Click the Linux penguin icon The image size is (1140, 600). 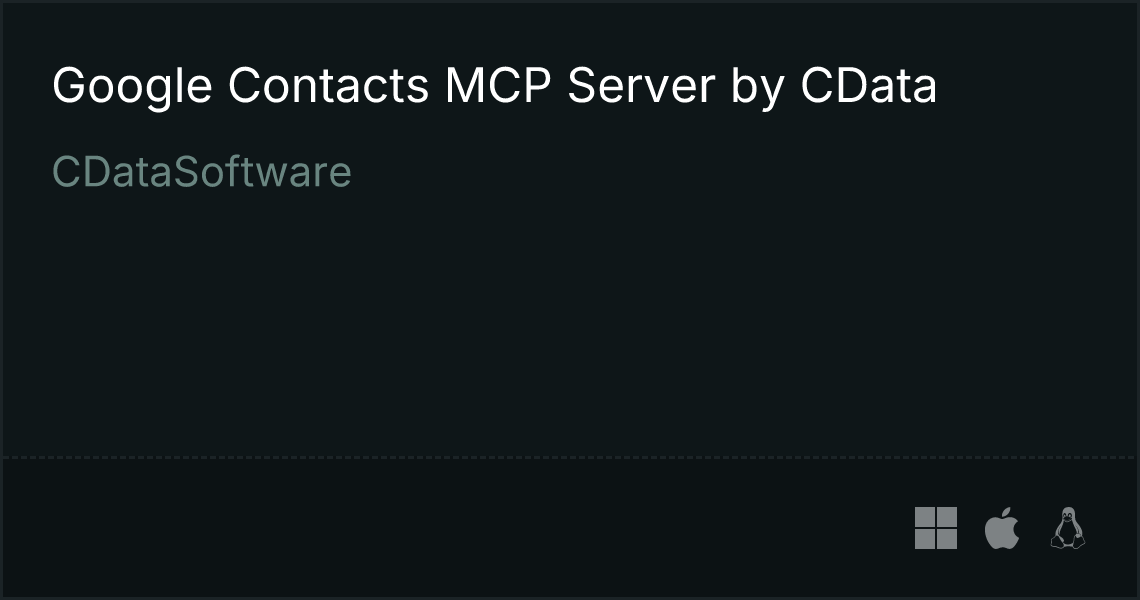(x=1067, y=528)
